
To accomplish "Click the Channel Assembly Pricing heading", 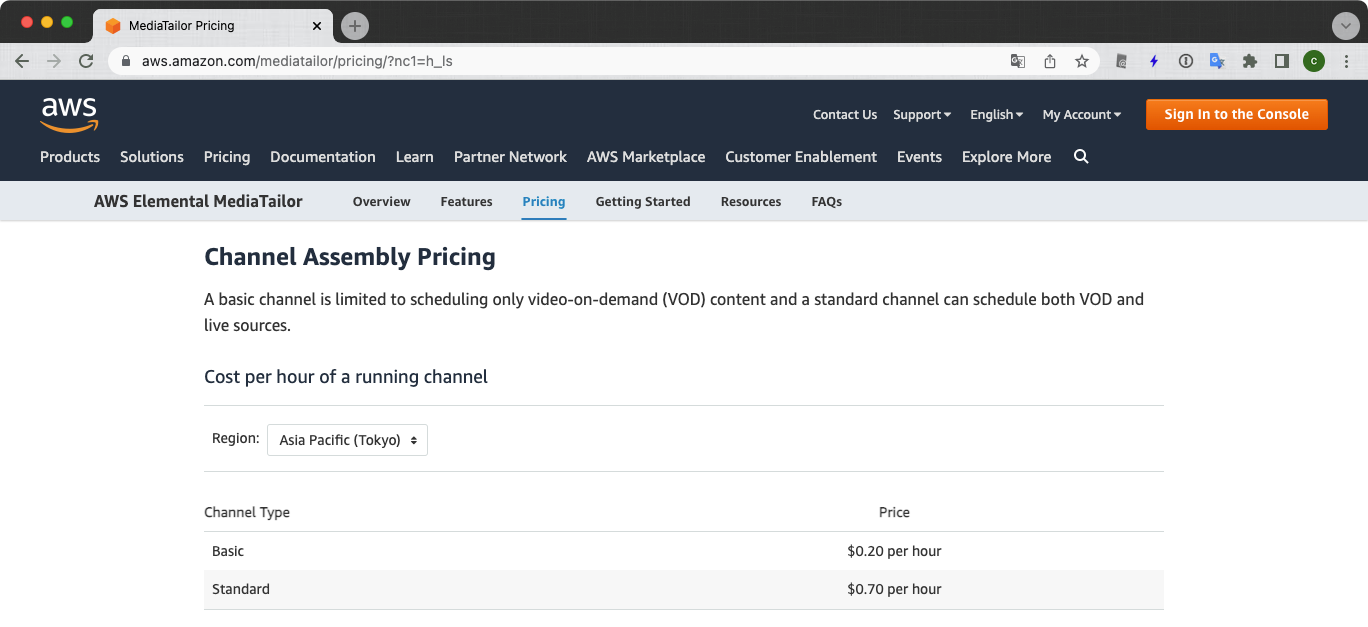I will [350, 257].
